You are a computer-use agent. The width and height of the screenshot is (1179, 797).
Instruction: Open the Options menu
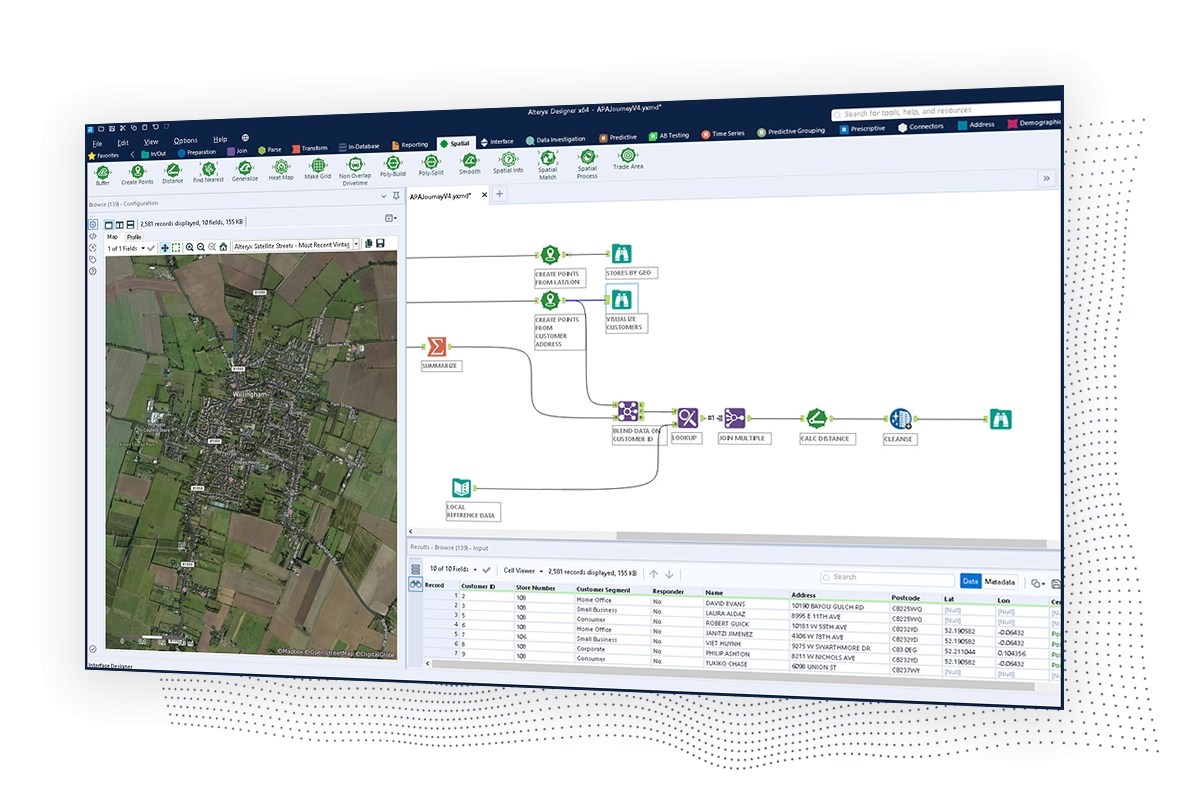click(x=186, y=140)
